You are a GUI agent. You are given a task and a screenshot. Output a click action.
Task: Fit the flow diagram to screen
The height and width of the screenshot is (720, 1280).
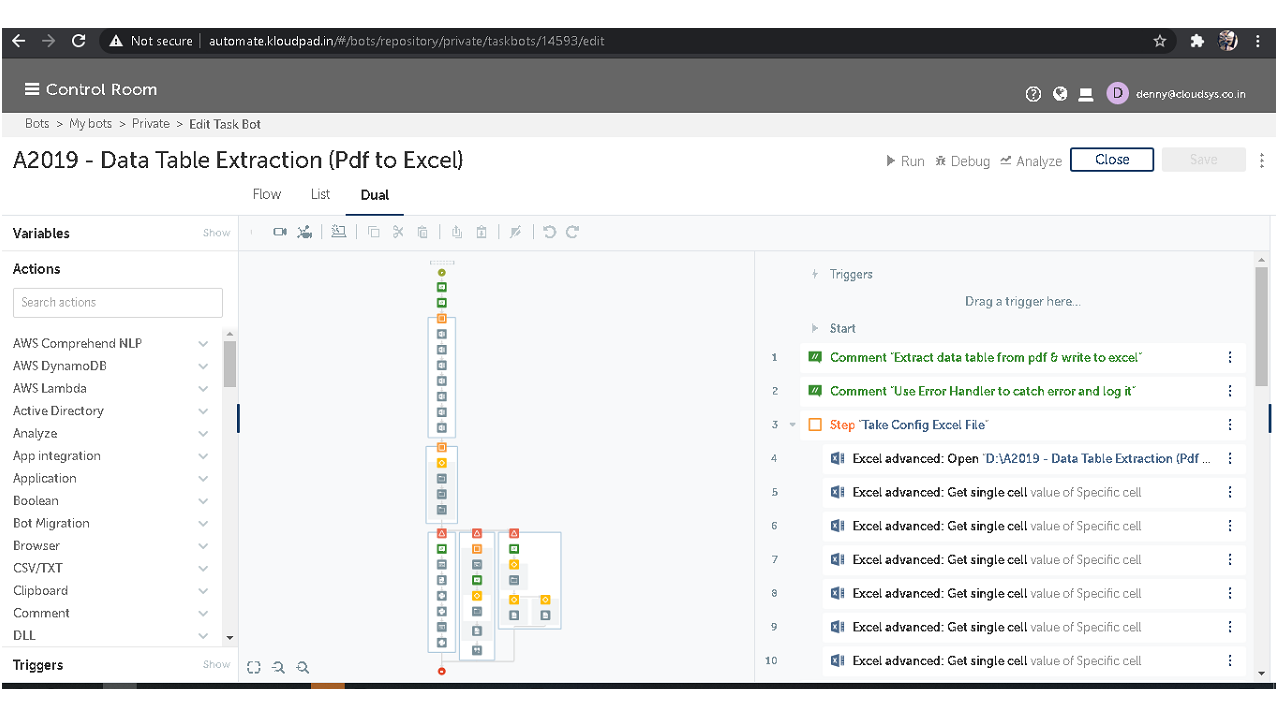coord(254,667)
